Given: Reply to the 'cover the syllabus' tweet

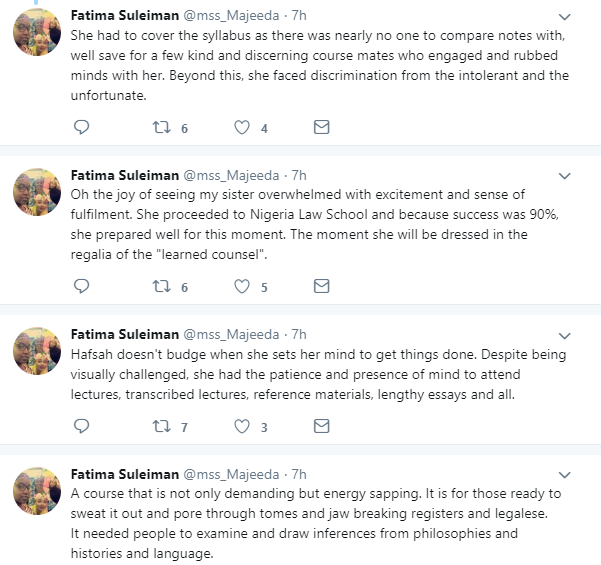Looking at the screenshot, I should 83,128.
